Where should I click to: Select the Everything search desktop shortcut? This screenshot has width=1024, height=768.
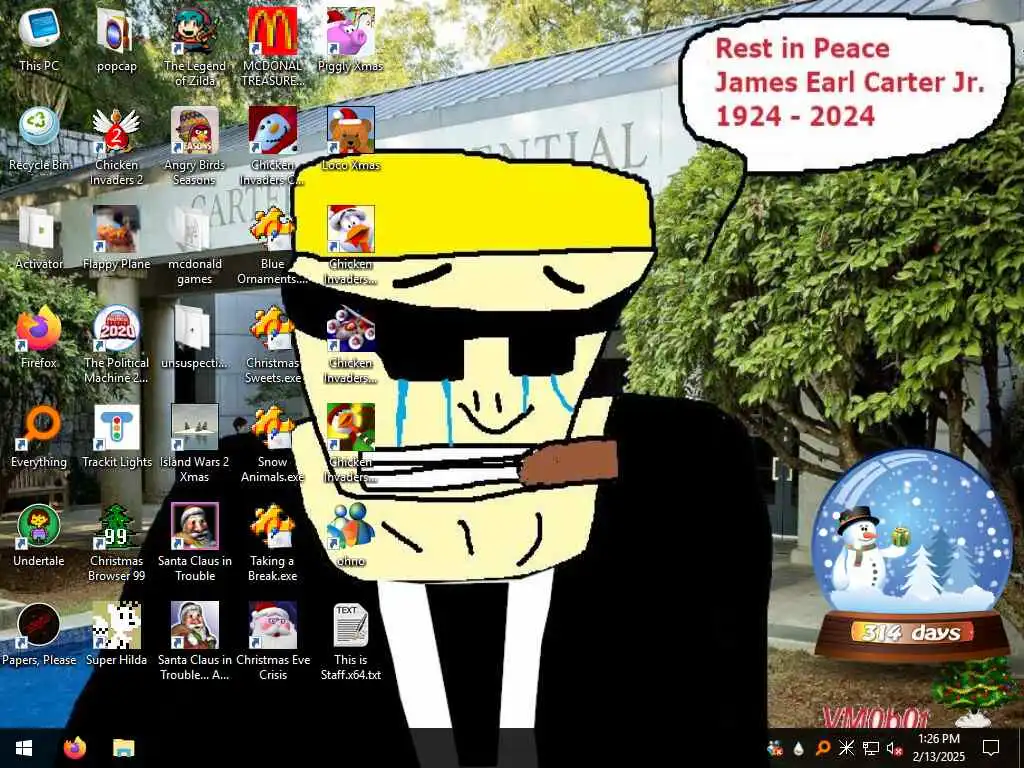[x=39, y=436]
